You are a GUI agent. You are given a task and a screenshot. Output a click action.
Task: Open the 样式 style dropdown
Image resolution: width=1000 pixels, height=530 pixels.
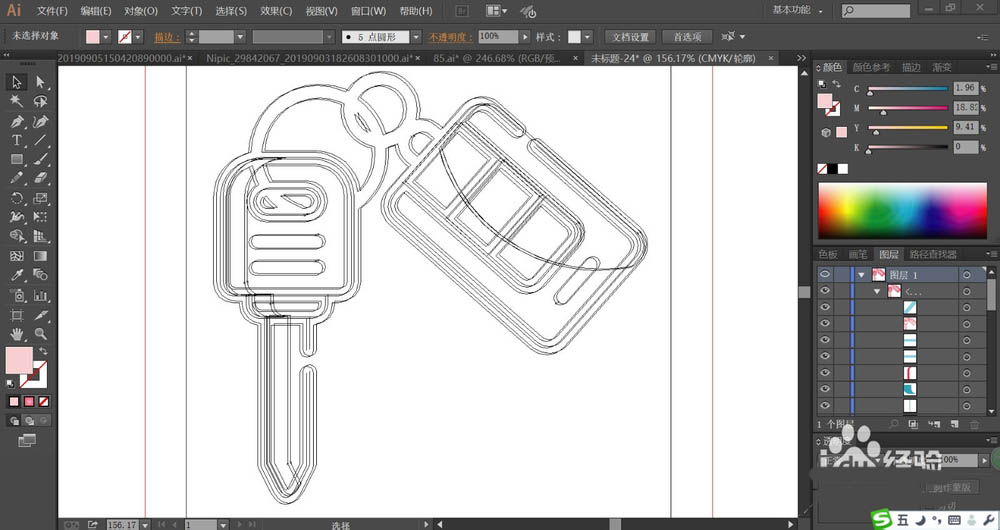click(587, 37)
